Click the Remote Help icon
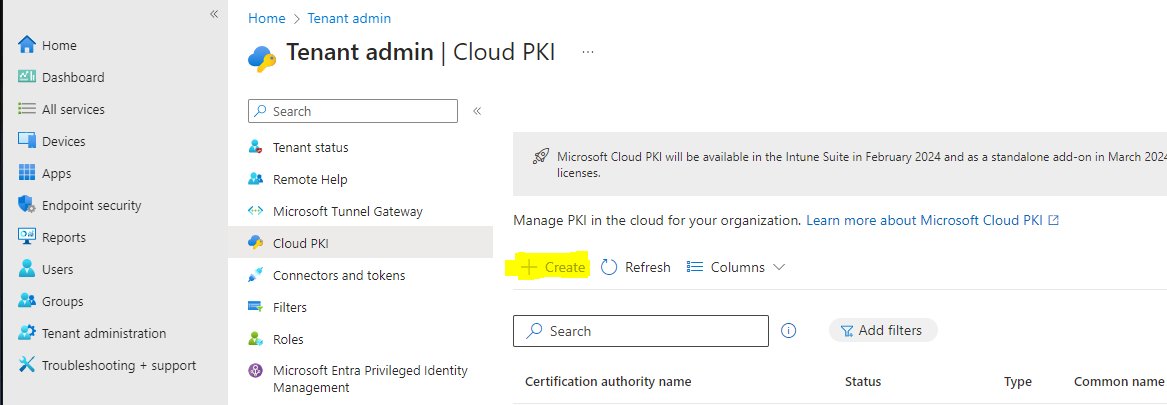Screen dimensions: 1167x405 [255, 179]
